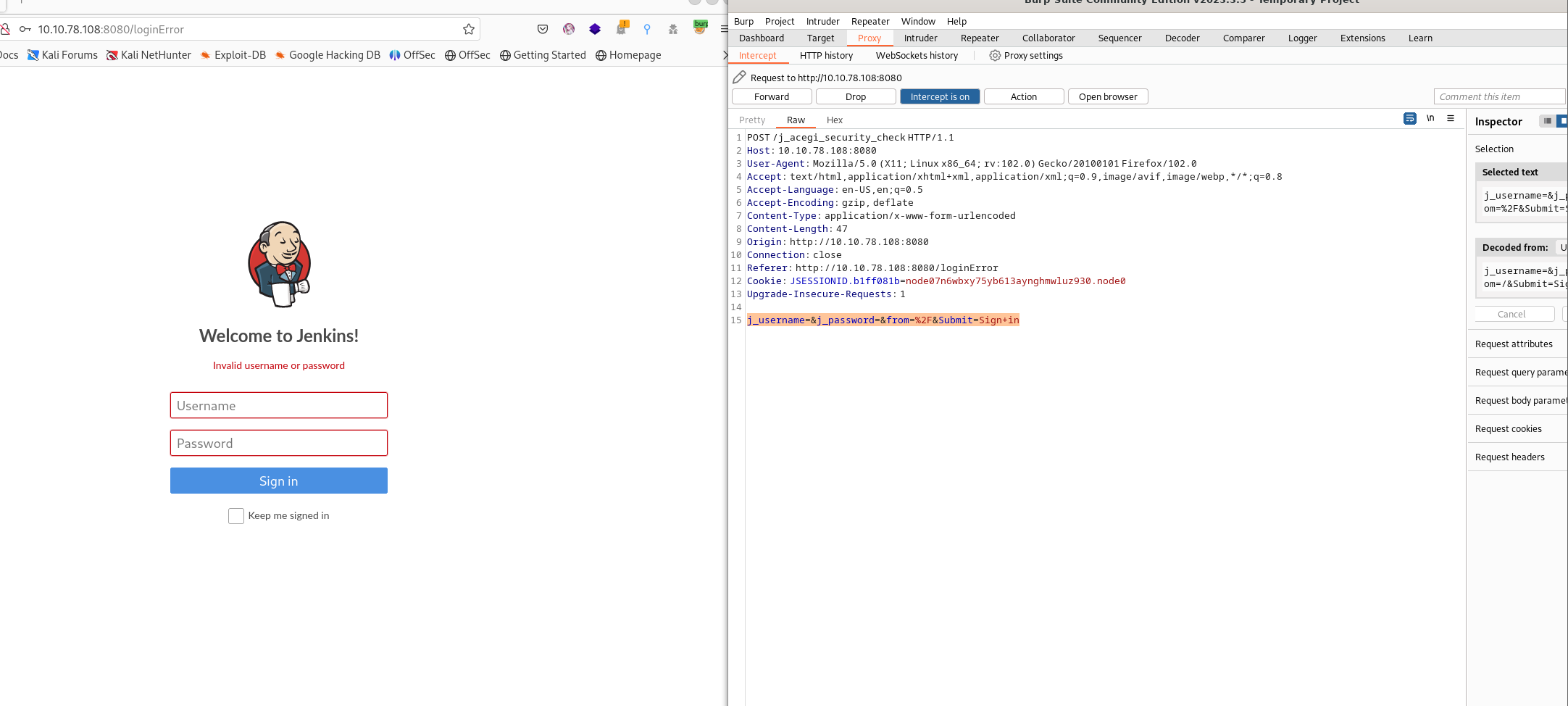Open Proxy settings via the gear icon

995,56
